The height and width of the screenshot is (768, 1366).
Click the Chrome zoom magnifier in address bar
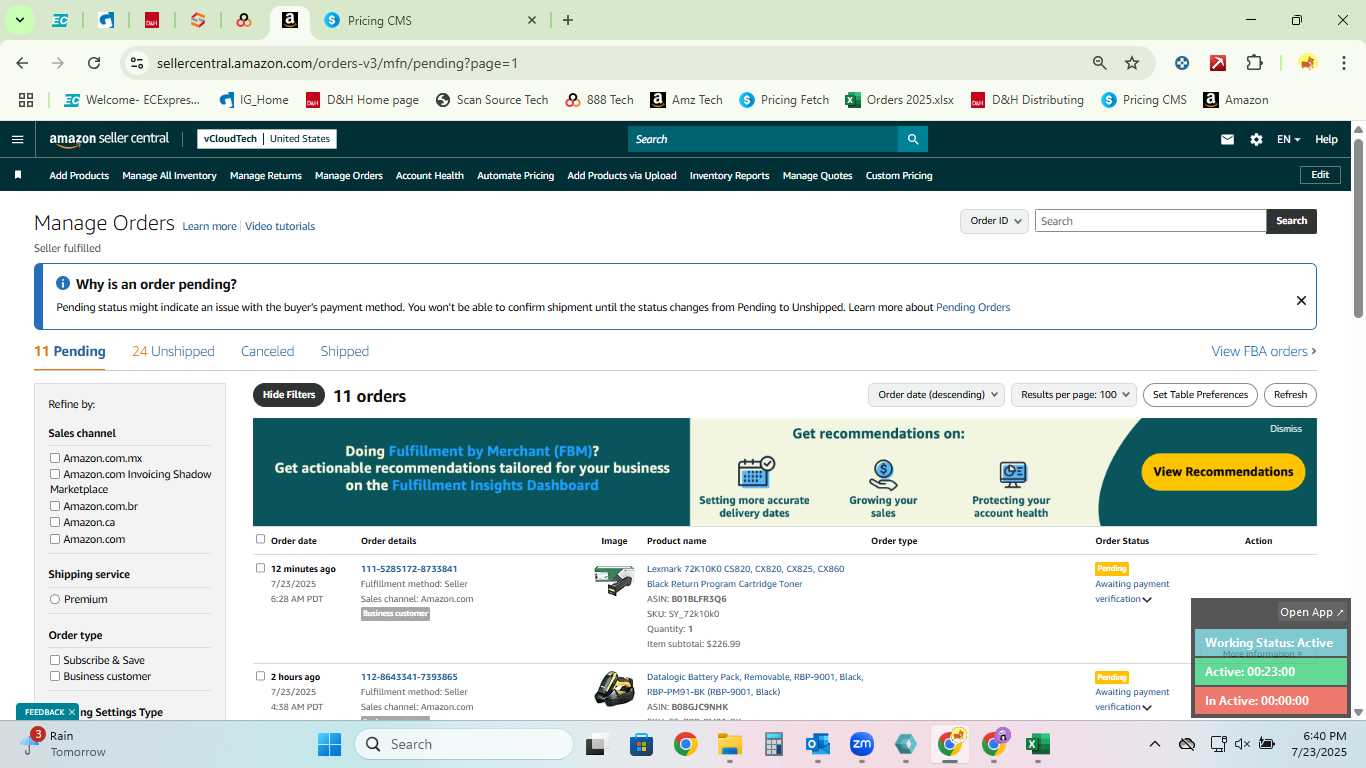point(1100,63)
